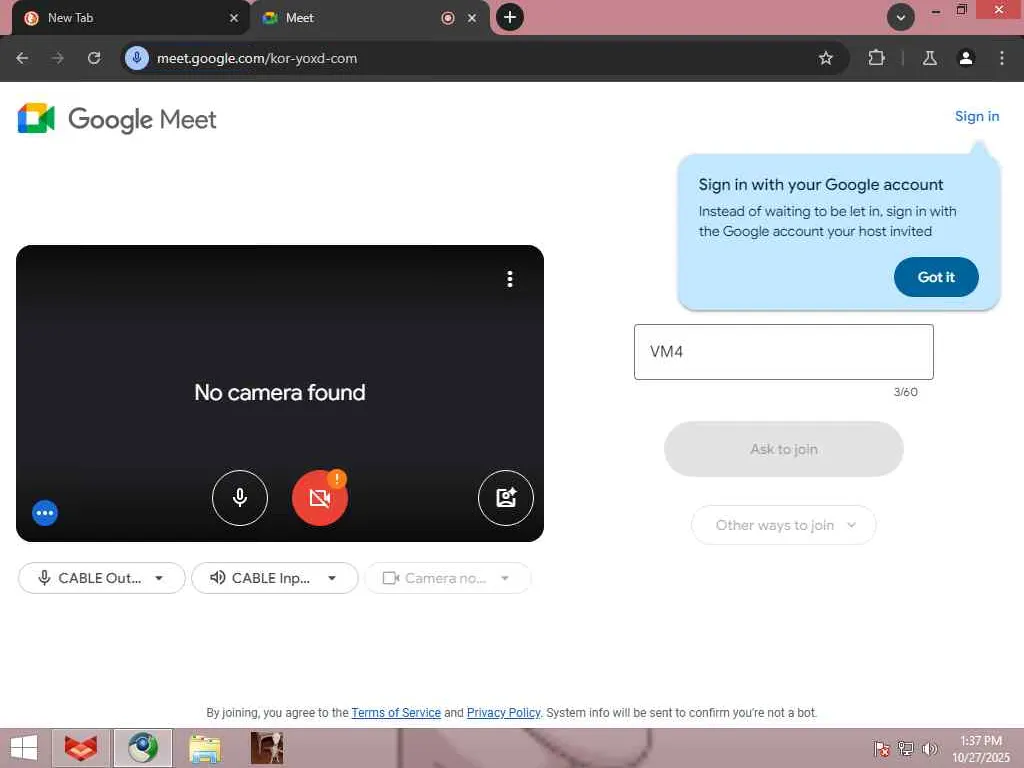Image resolution: width=1024 pixels, height=768 pixels.
Task: Open the Chrome Labs flask icon
Action: (929, 58)
